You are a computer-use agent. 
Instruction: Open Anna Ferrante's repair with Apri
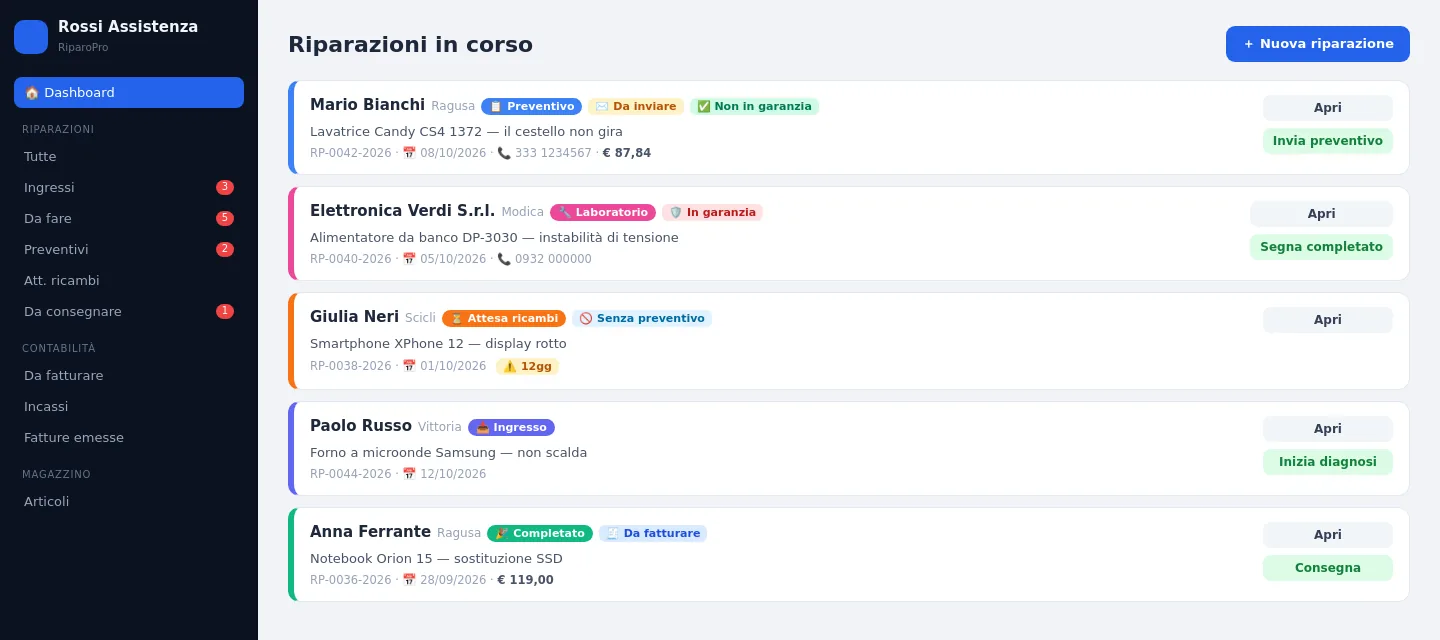point(1328,535)
